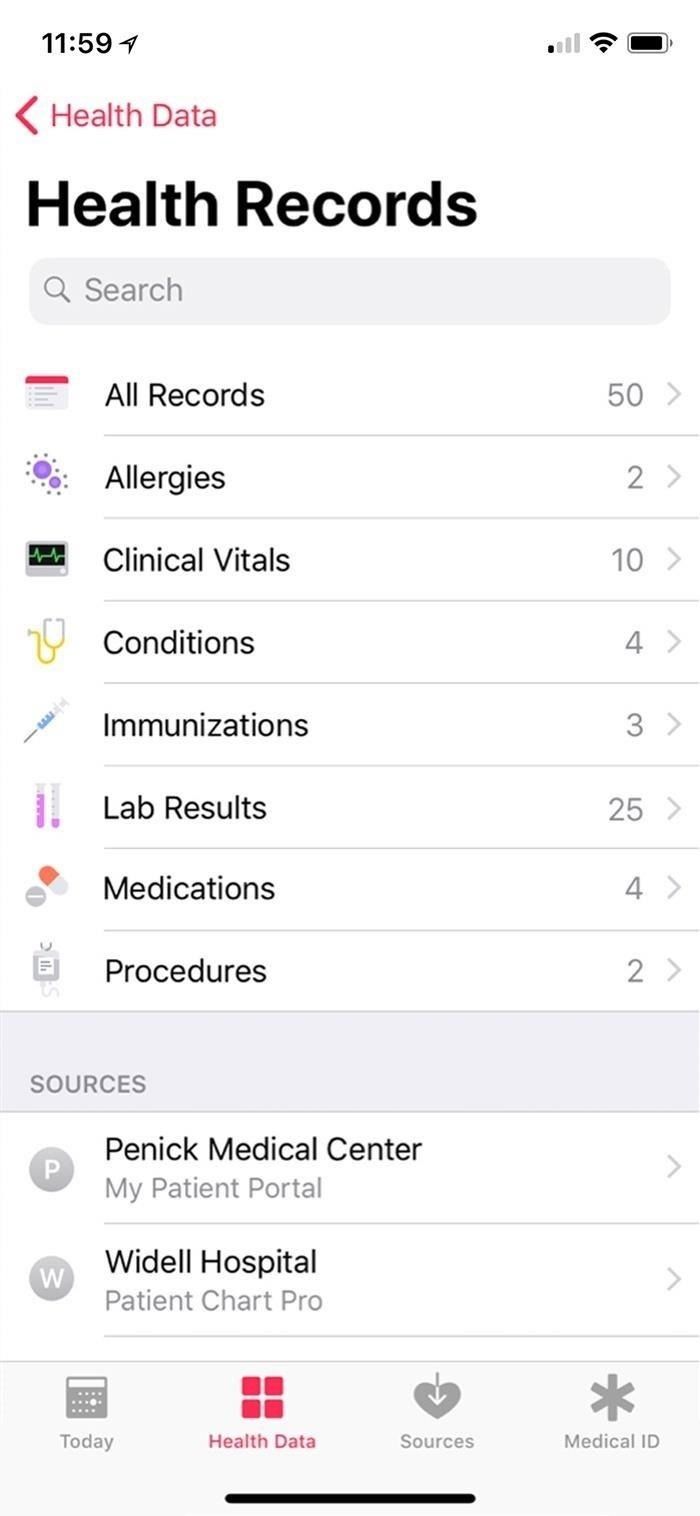Viewport: 700px width, 1516px height.
Task: Expand Penick Medical Center chevron
Action: coord(674,1167)
